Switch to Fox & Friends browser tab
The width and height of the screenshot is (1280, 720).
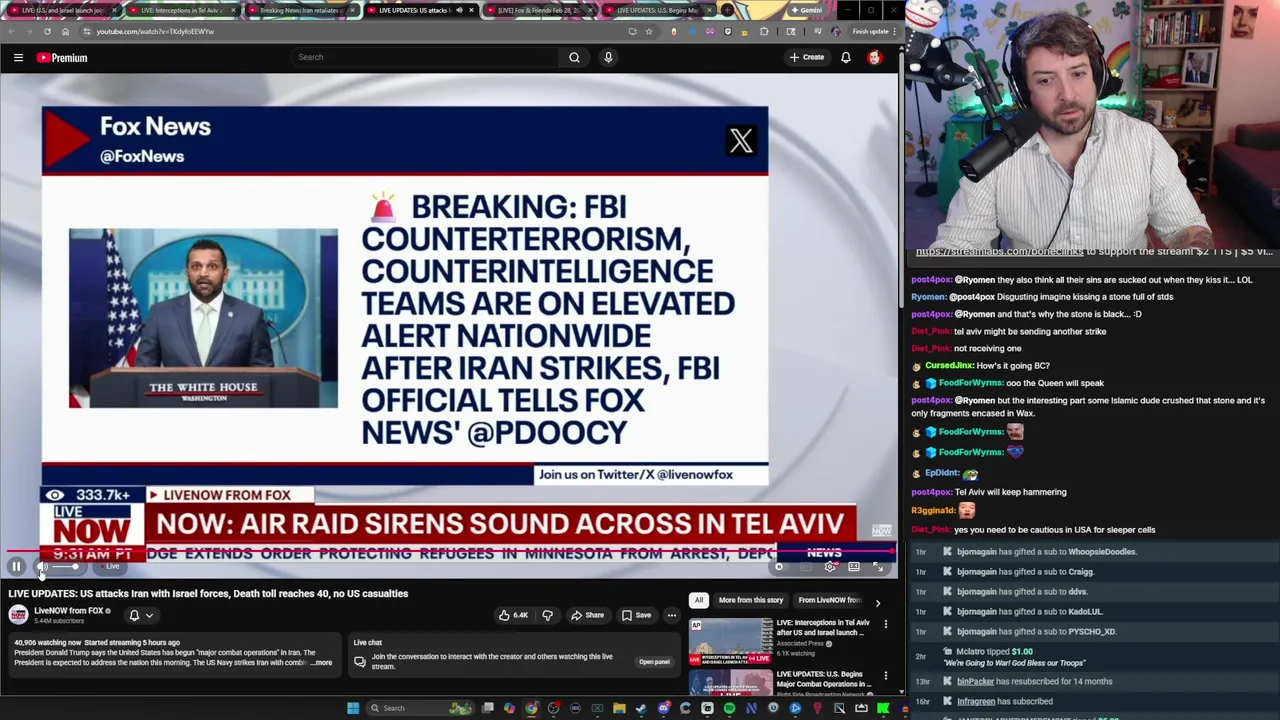point(538,10)
